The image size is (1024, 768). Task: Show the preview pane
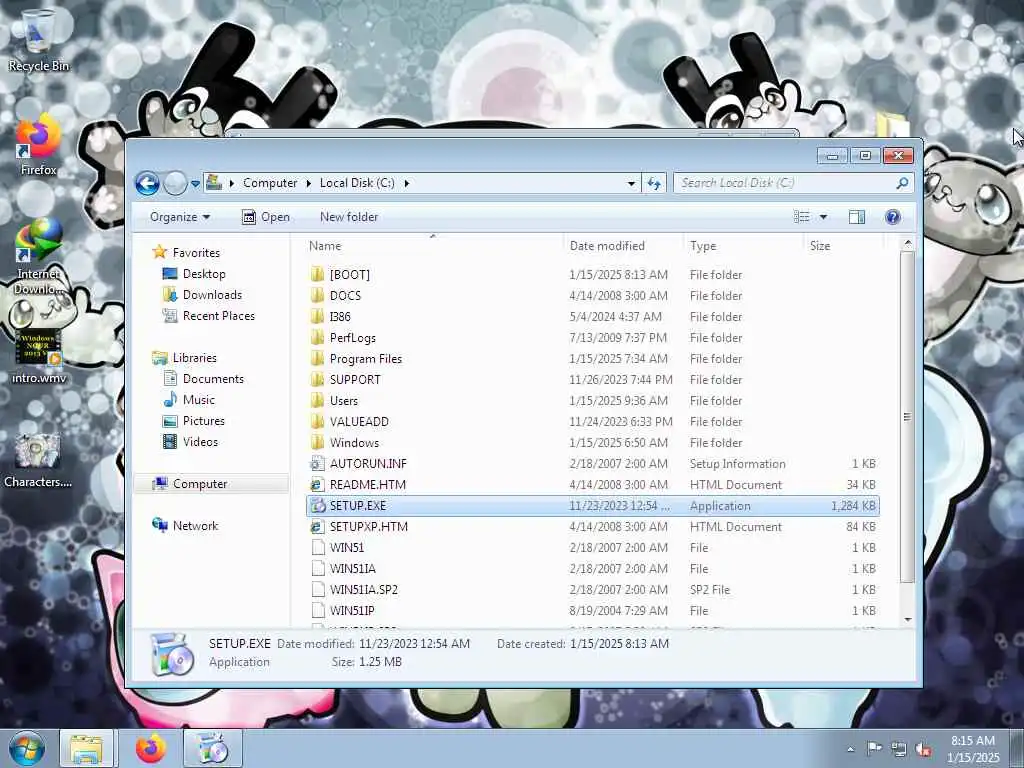(857, 217)
